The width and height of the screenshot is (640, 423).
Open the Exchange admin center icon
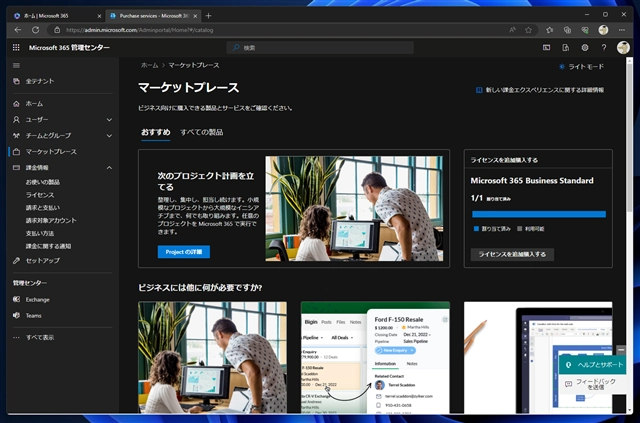[16, 299]
